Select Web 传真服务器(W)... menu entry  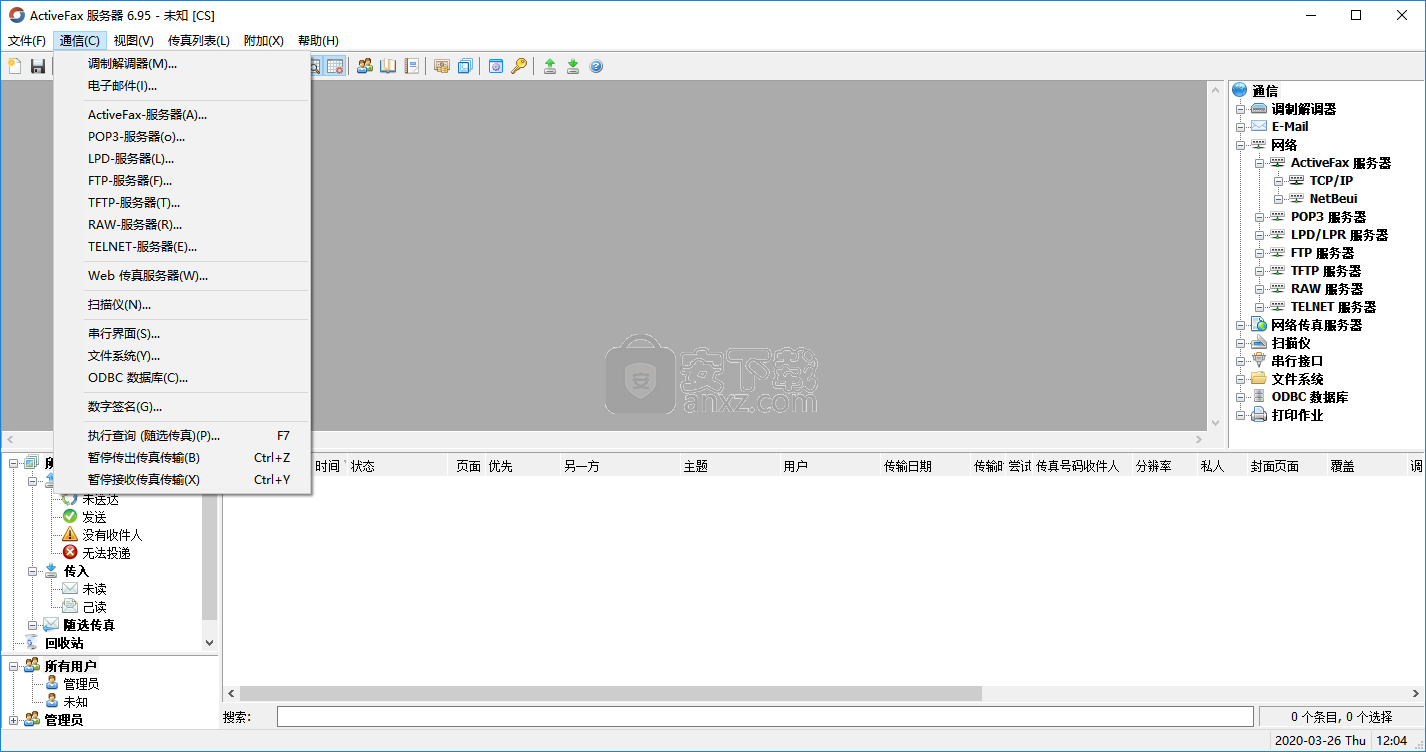[x=182, y=276]
